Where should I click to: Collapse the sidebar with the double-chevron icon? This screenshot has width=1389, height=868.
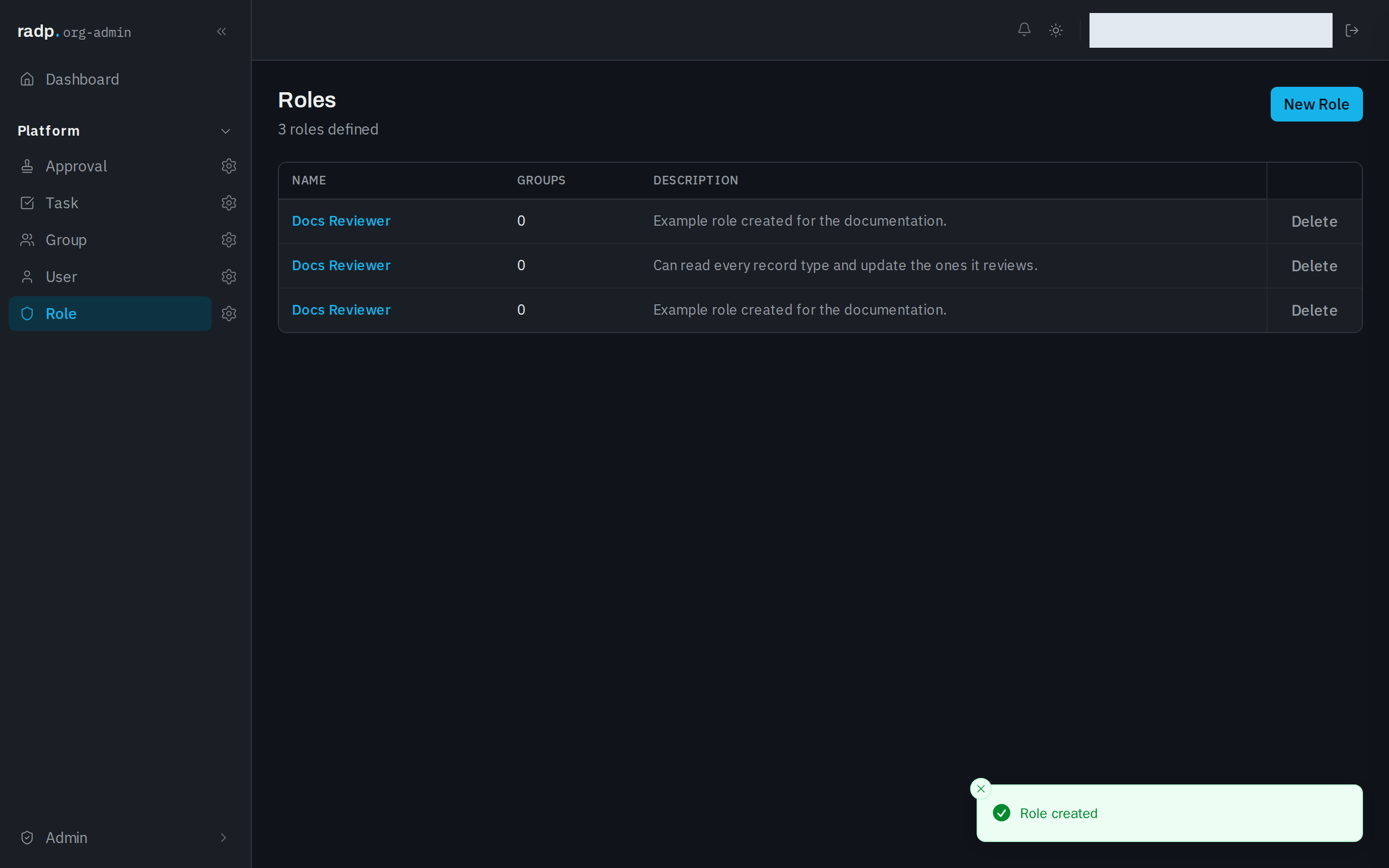pos(221,31)
